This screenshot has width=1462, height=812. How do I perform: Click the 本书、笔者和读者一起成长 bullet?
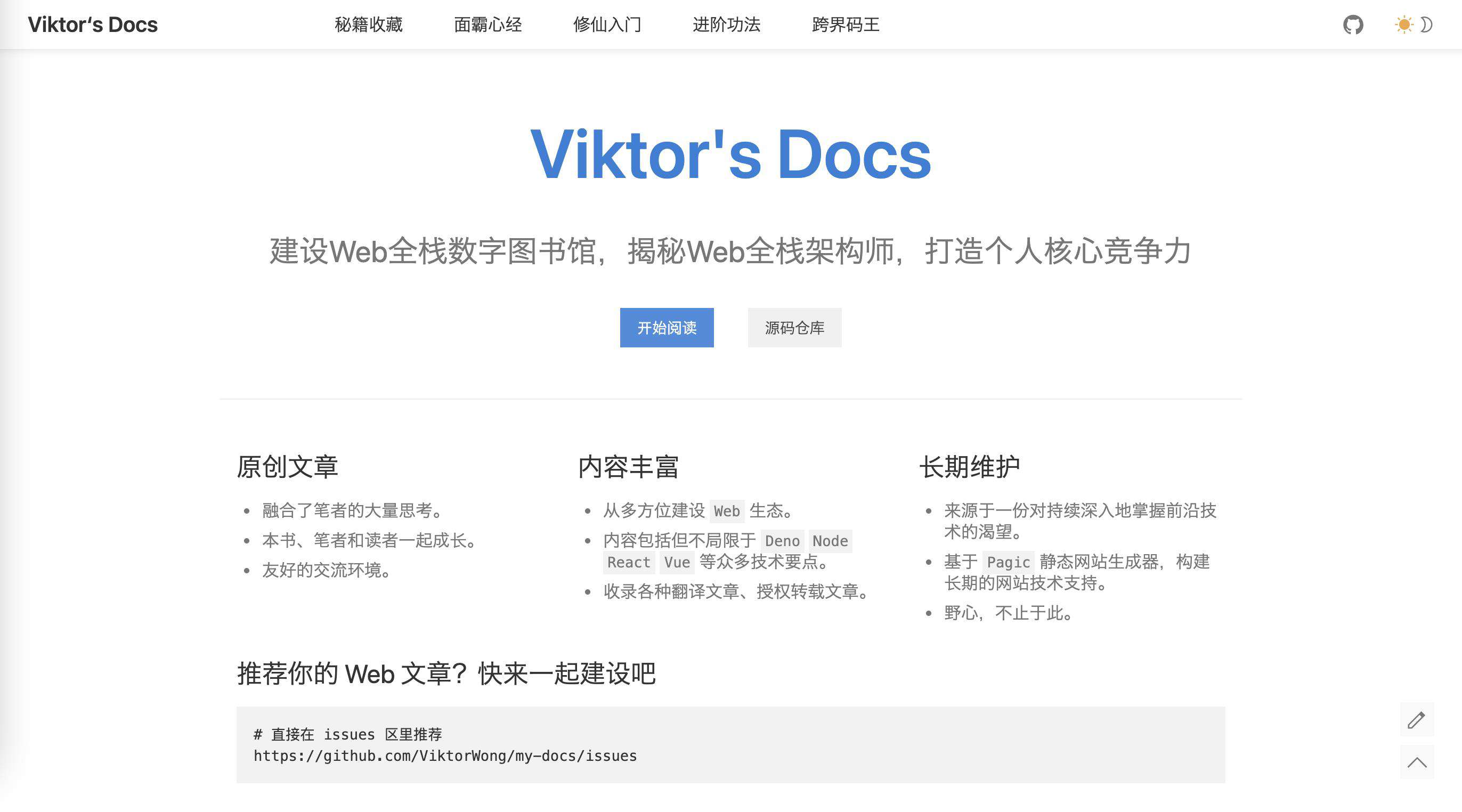[370, 540]
